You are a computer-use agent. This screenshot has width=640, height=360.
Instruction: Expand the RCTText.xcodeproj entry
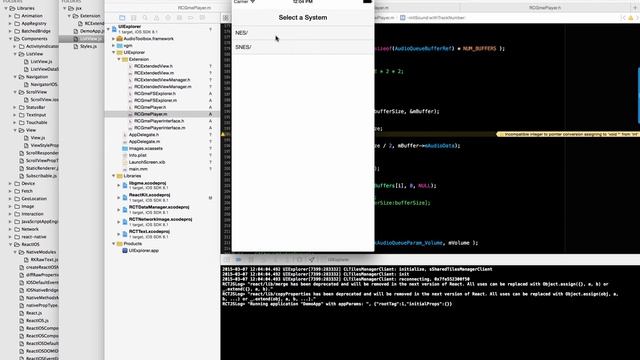click(119, 234)
